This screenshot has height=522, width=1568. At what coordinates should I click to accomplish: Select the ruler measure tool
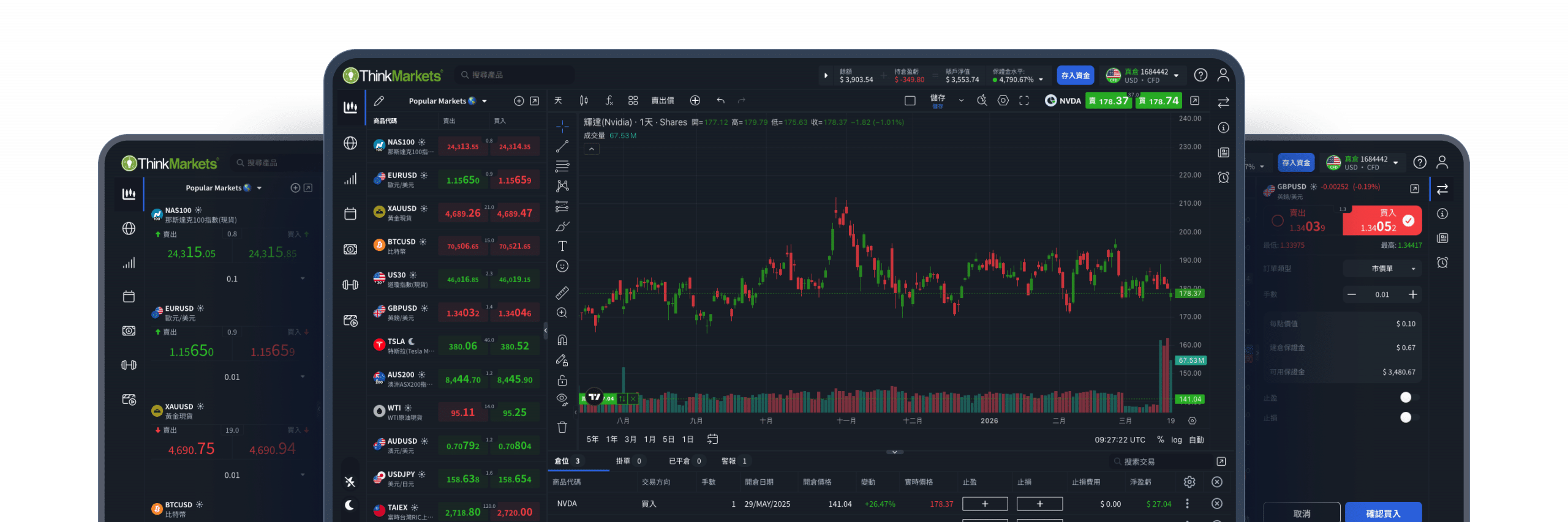(562, 293)
